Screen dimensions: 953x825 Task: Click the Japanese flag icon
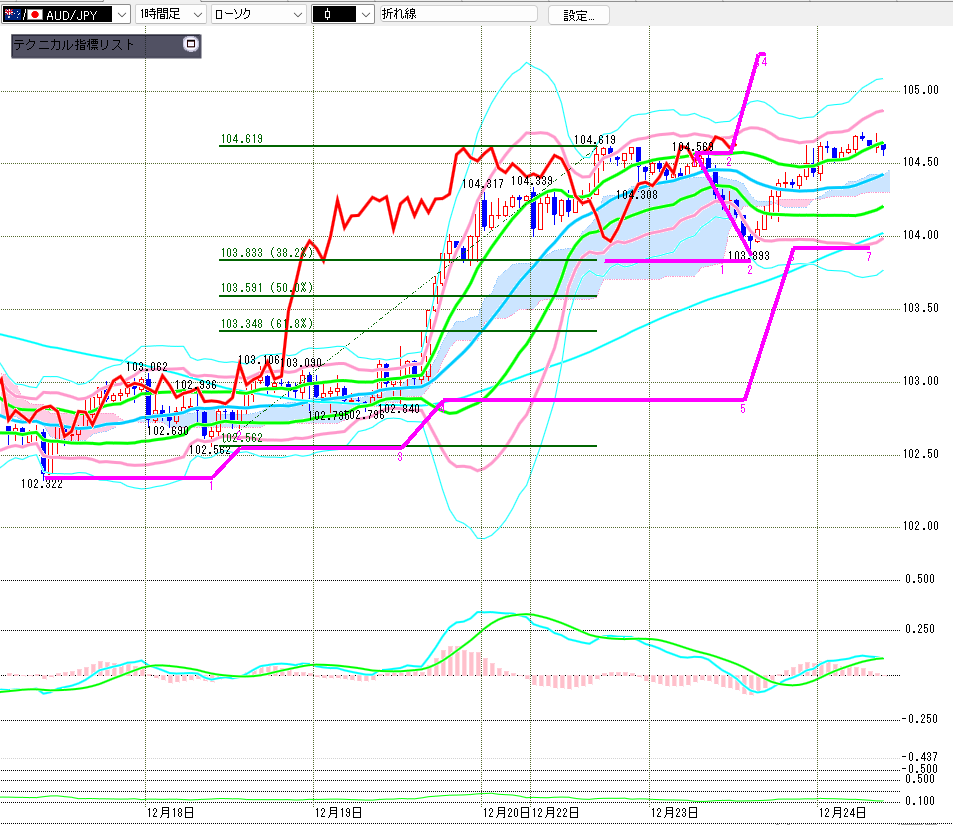(x=34, y=15)
